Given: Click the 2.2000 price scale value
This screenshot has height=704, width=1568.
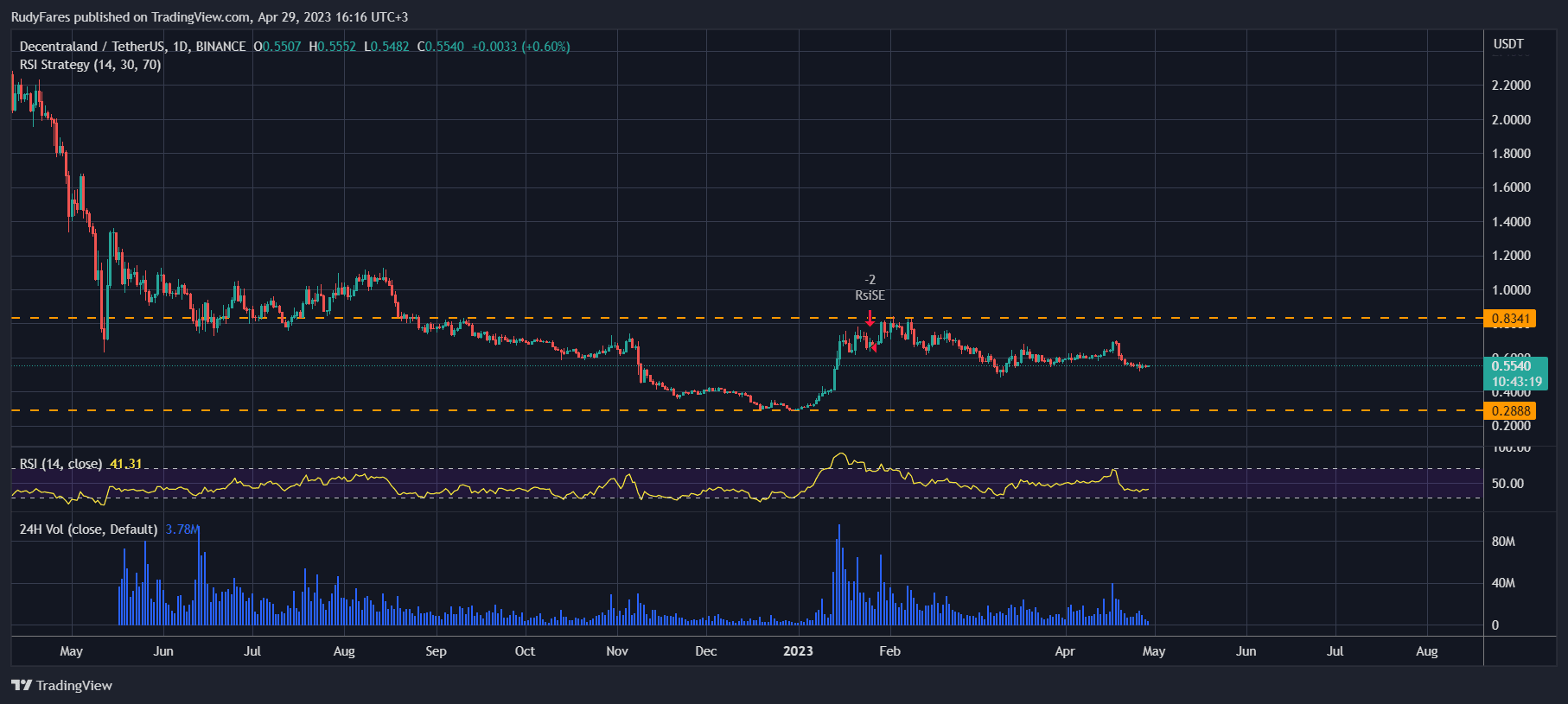Looking at the screenshot, I should coord(1511,86).
